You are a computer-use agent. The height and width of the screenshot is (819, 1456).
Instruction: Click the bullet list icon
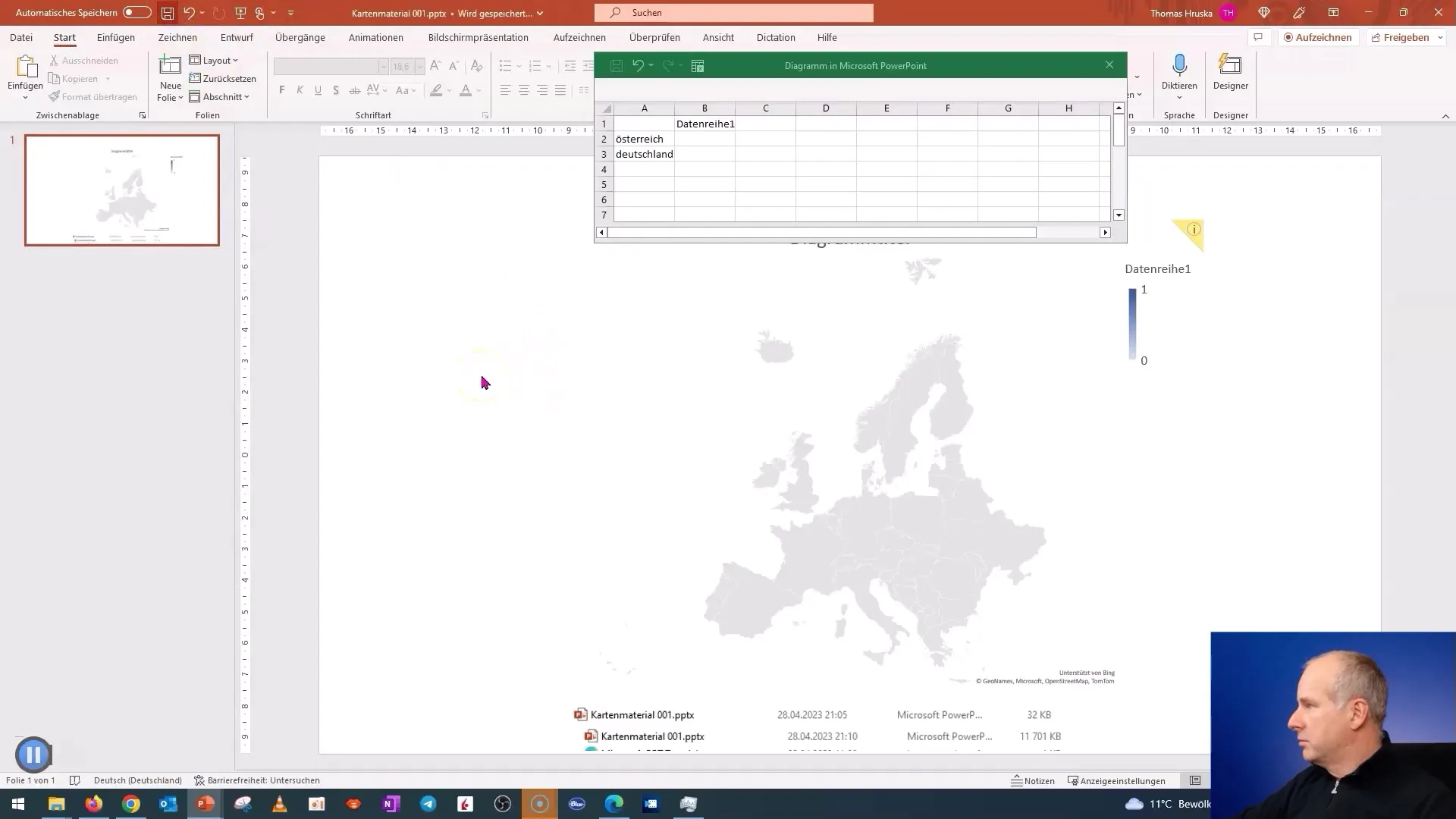click(506, 67)
